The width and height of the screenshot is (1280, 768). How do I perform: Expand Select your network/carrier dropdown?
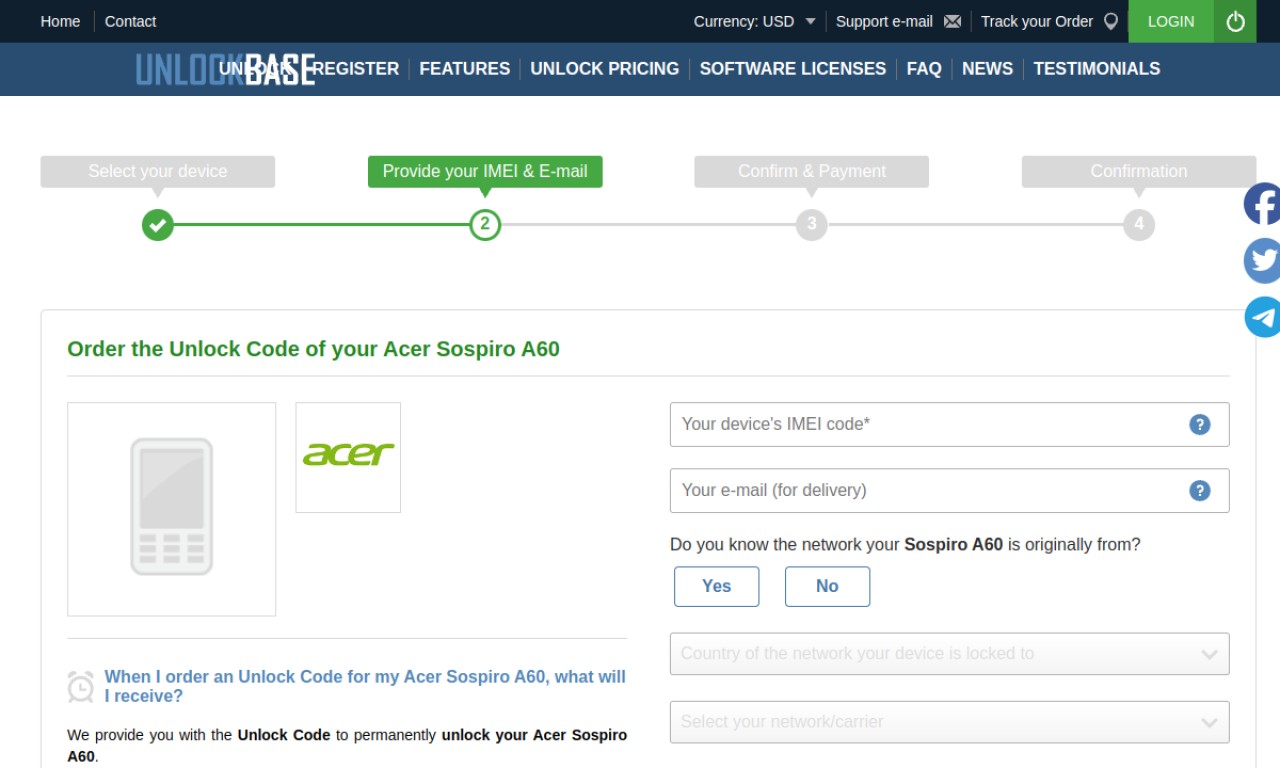coord(949,722)
